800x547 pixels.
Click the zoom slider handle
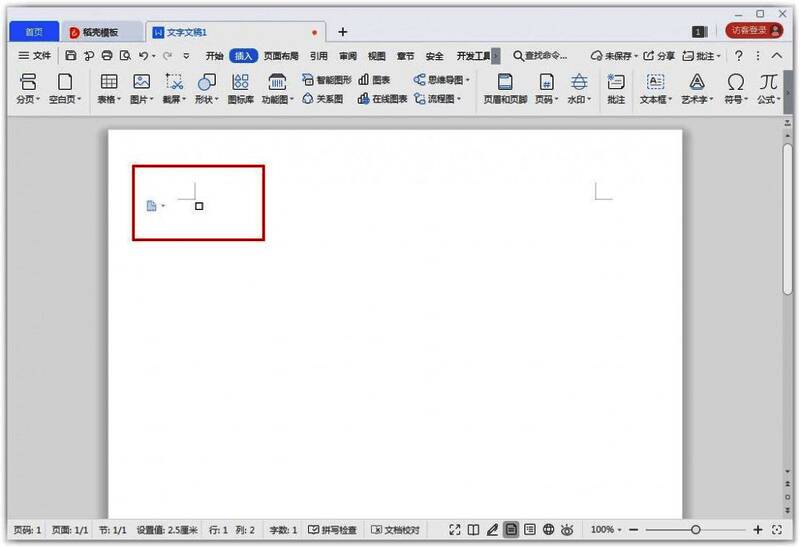click(x=696, y=529)
